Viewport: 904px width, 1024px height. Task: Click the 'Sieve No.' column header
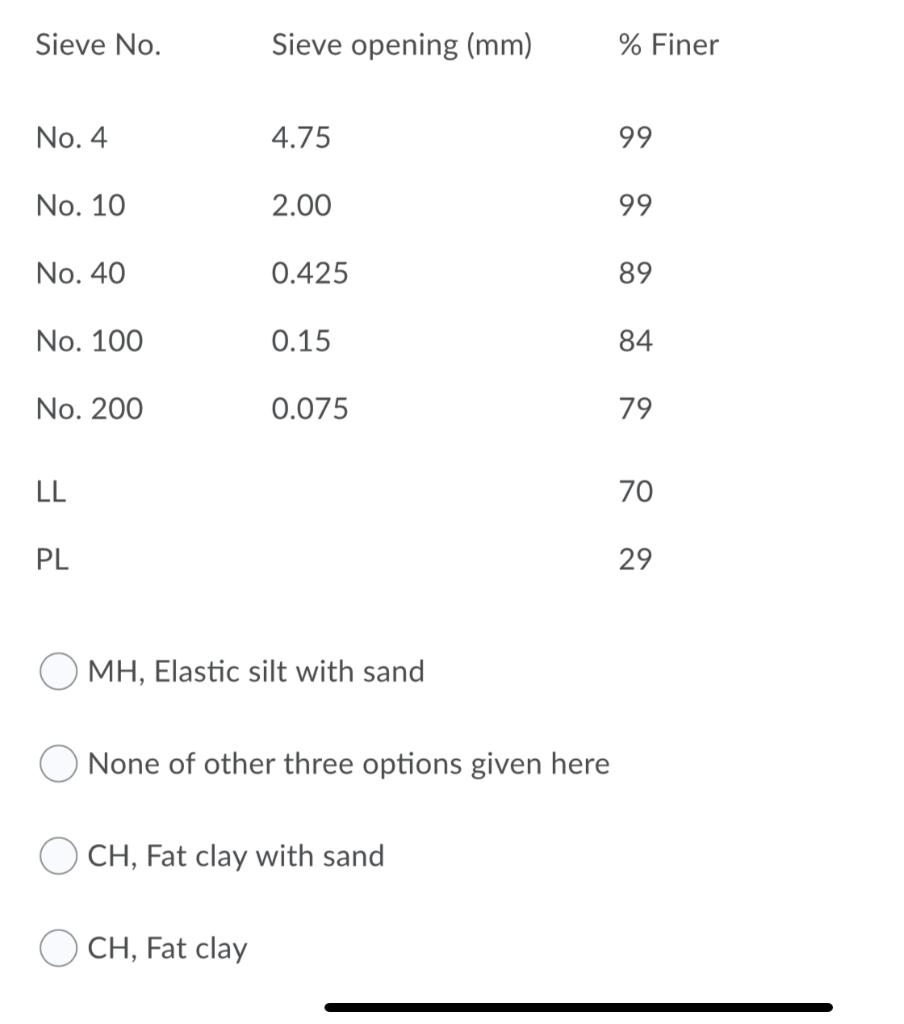[98, 44]
